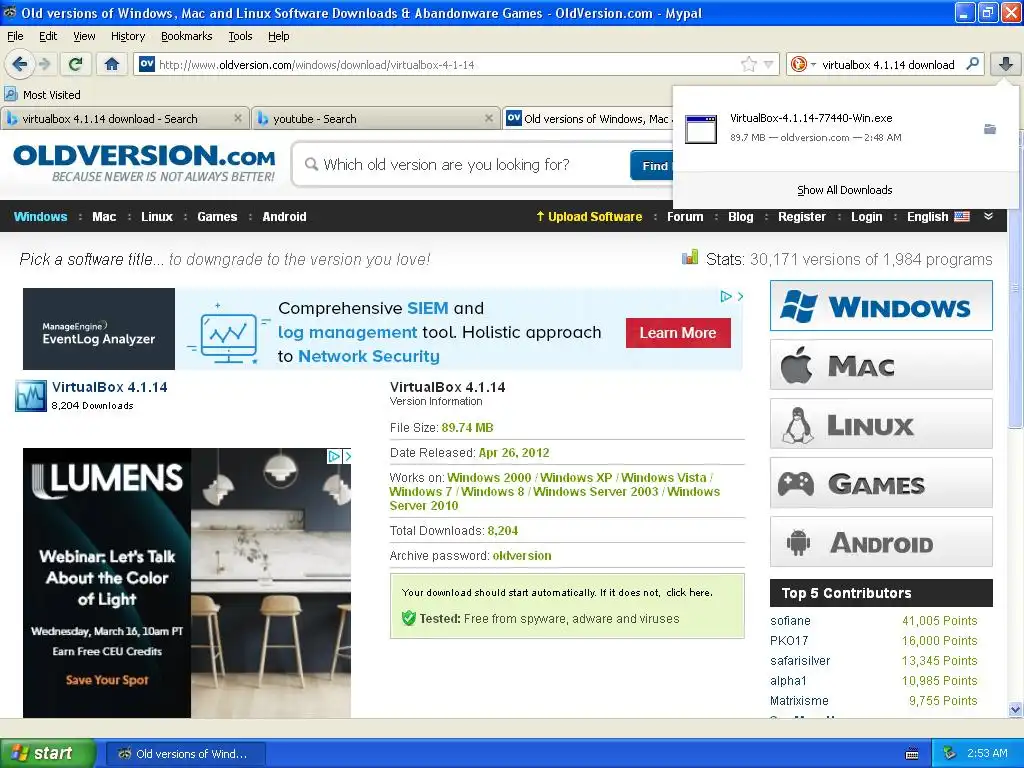Click the VirtualBox 4.1.14 title link
Screen dimensions: 1024x768
coord(110,387)
